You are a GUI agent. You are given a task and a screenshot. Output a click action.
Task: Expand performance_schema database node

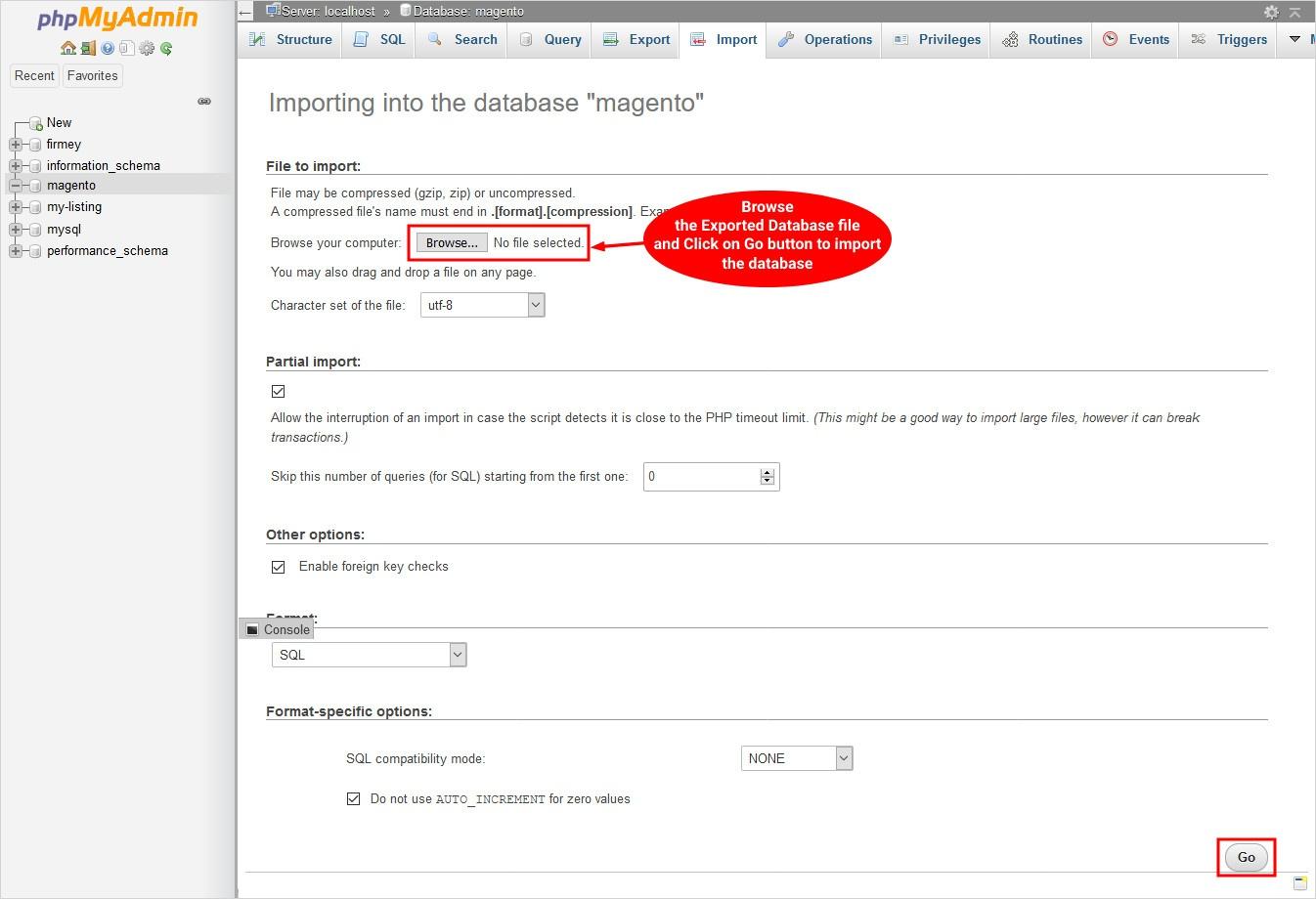click(16, 251)
